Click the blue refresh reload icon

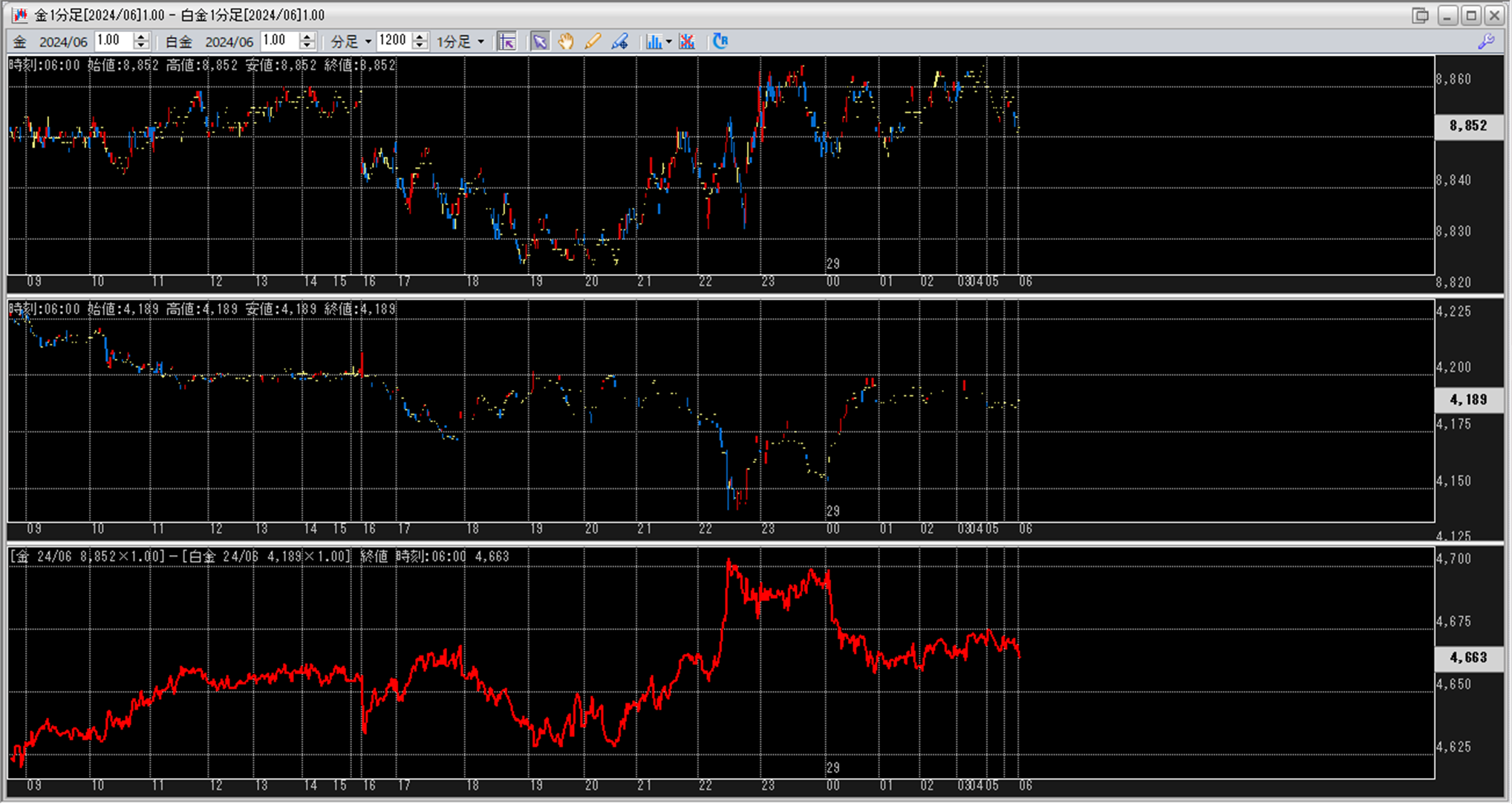tap(720, 42)
